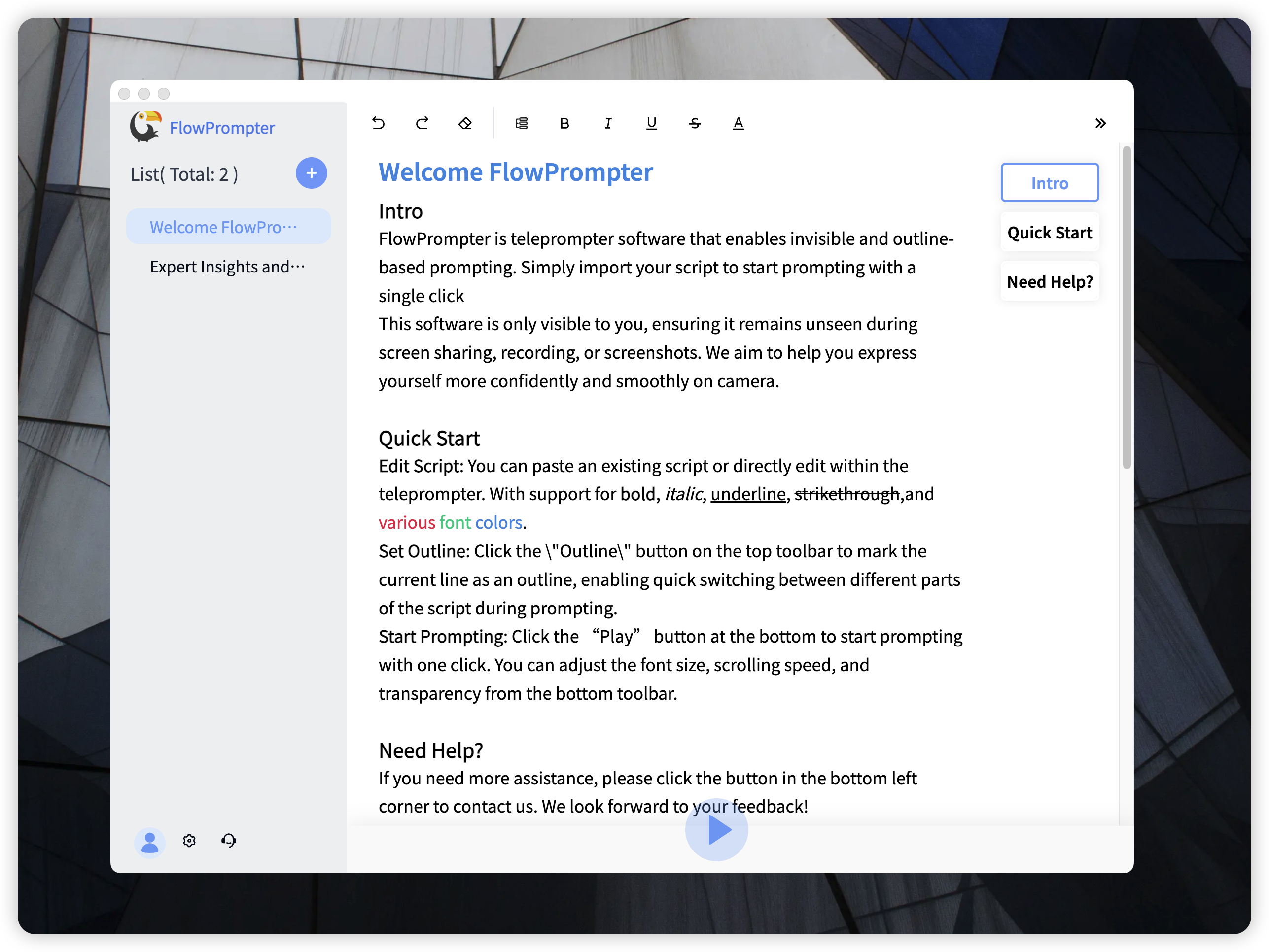
Task: Collapse outline panel with double chevron
Action: [x=1100, y=123]
